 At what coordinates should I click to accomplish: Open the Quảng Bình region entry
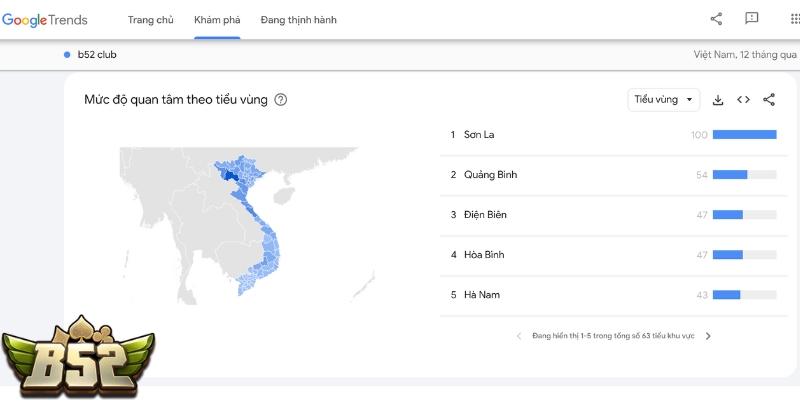point(490,175)
